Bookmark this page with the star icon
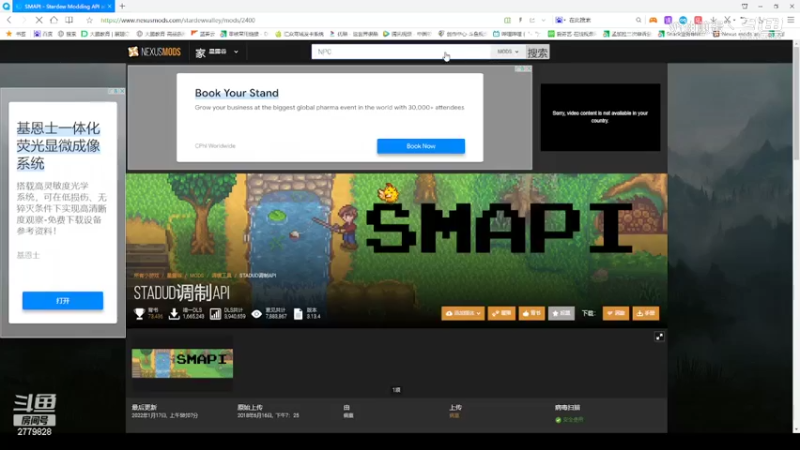800x450 pixels. click(89, 20)
